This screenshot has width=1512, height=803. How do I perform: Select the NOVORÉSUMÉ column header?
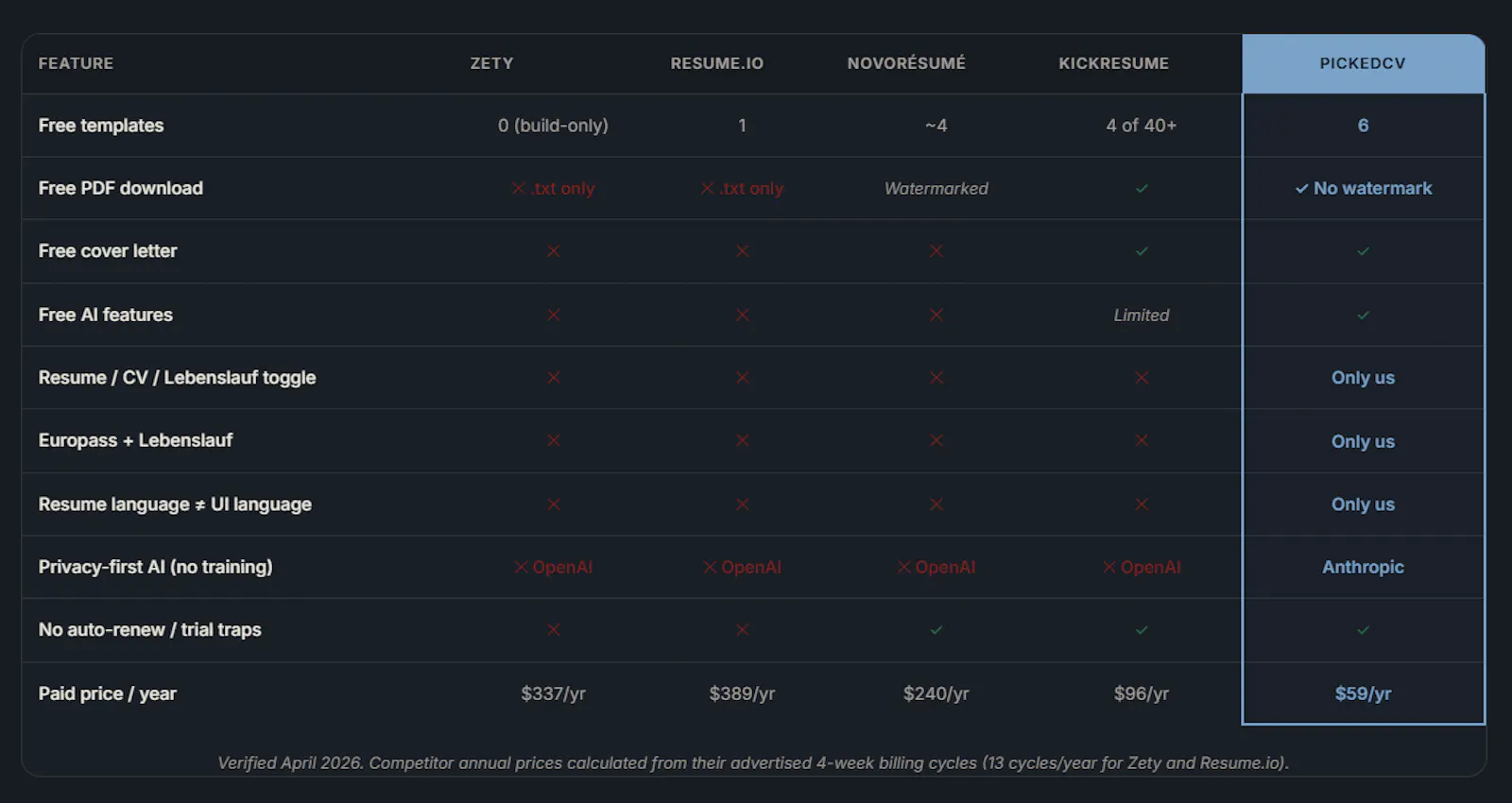point(906,63)
